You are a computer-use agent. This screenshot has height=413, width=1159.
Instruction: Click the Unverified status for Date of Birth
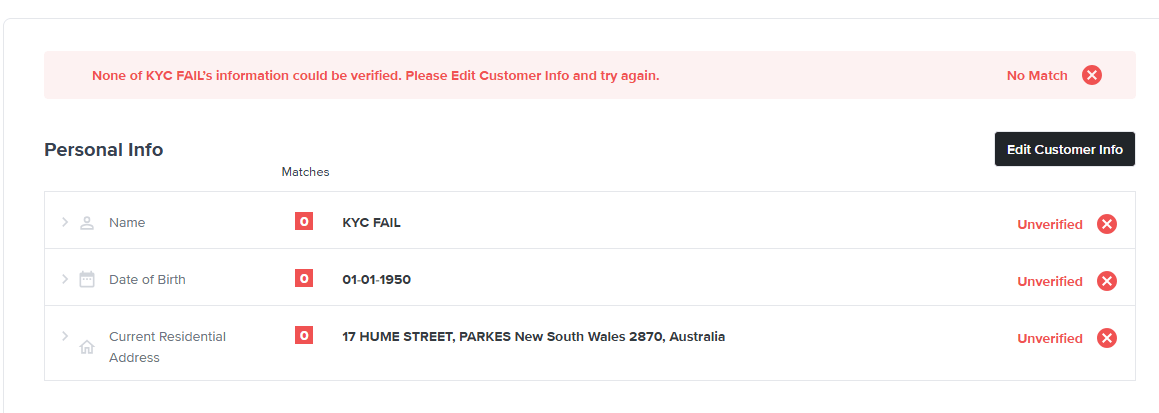[x=1049, y=281]
